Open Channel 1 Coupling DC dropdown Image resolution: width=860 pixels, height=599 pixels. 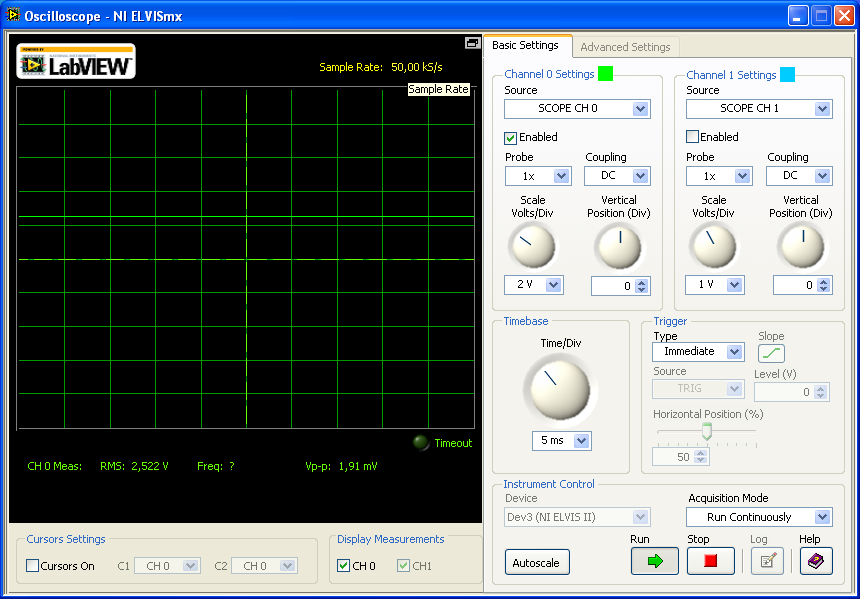pos(799,176)
